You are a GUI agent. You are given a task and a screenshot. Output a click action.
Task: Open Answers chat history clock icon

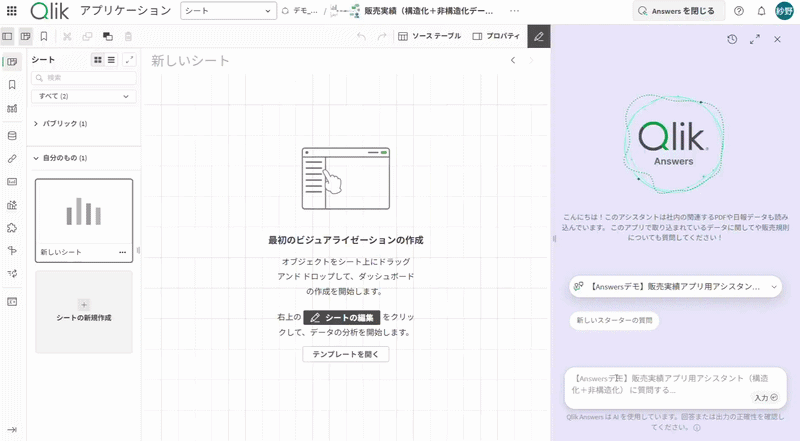pyautogui.click(x=732, y=39)
